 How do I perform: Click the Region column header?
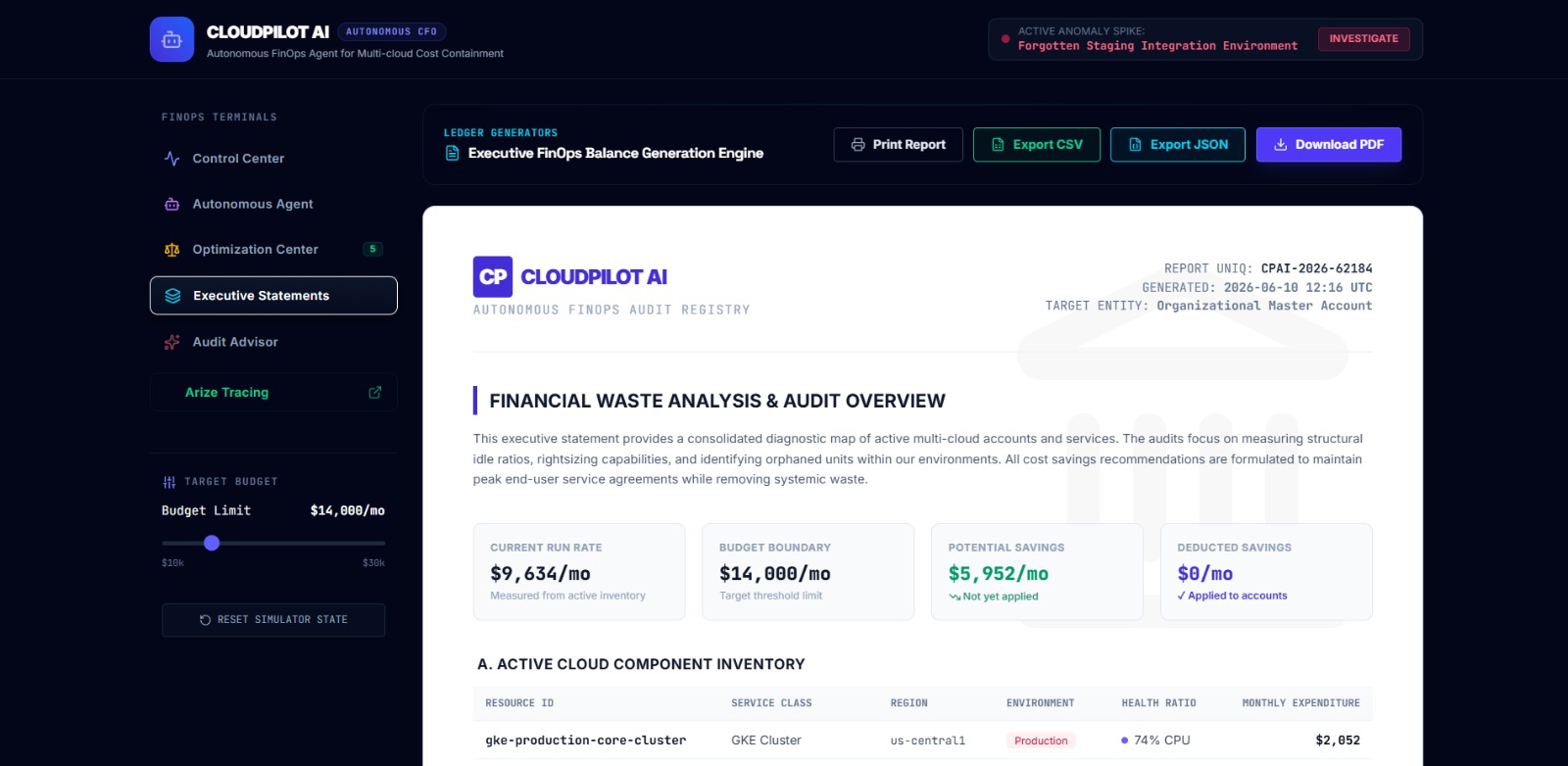pos(908,703)
